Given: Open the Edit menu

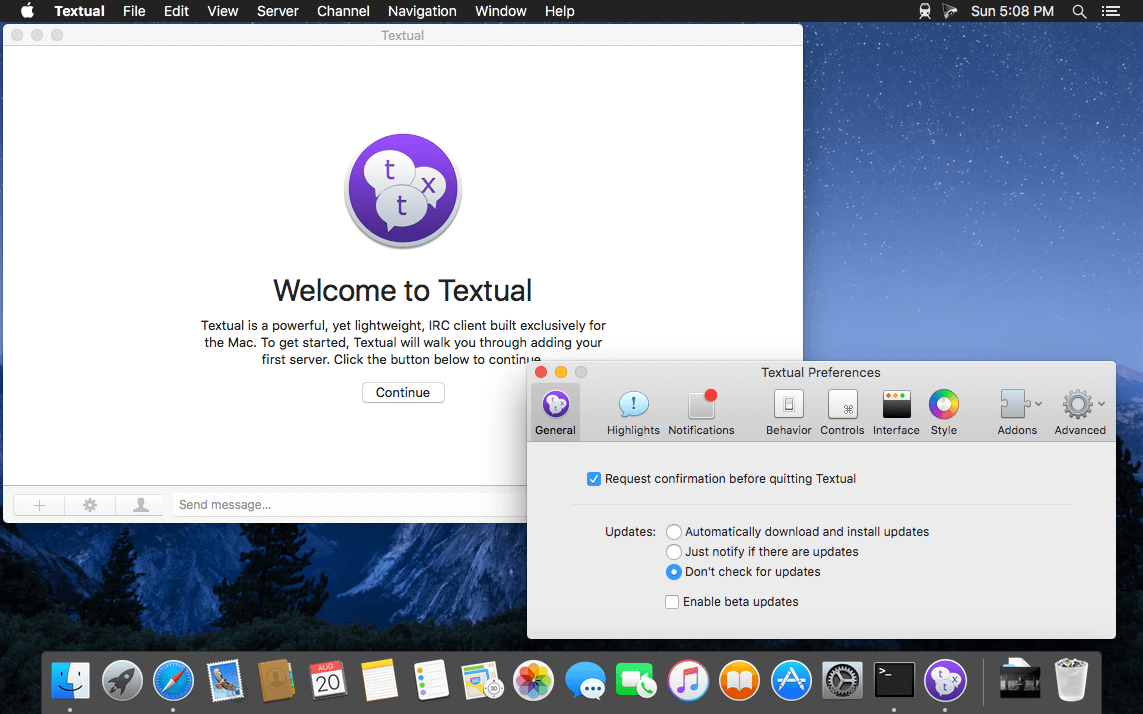Looking at the screenshot, I should pyautogui.click(x=176, y=11).
